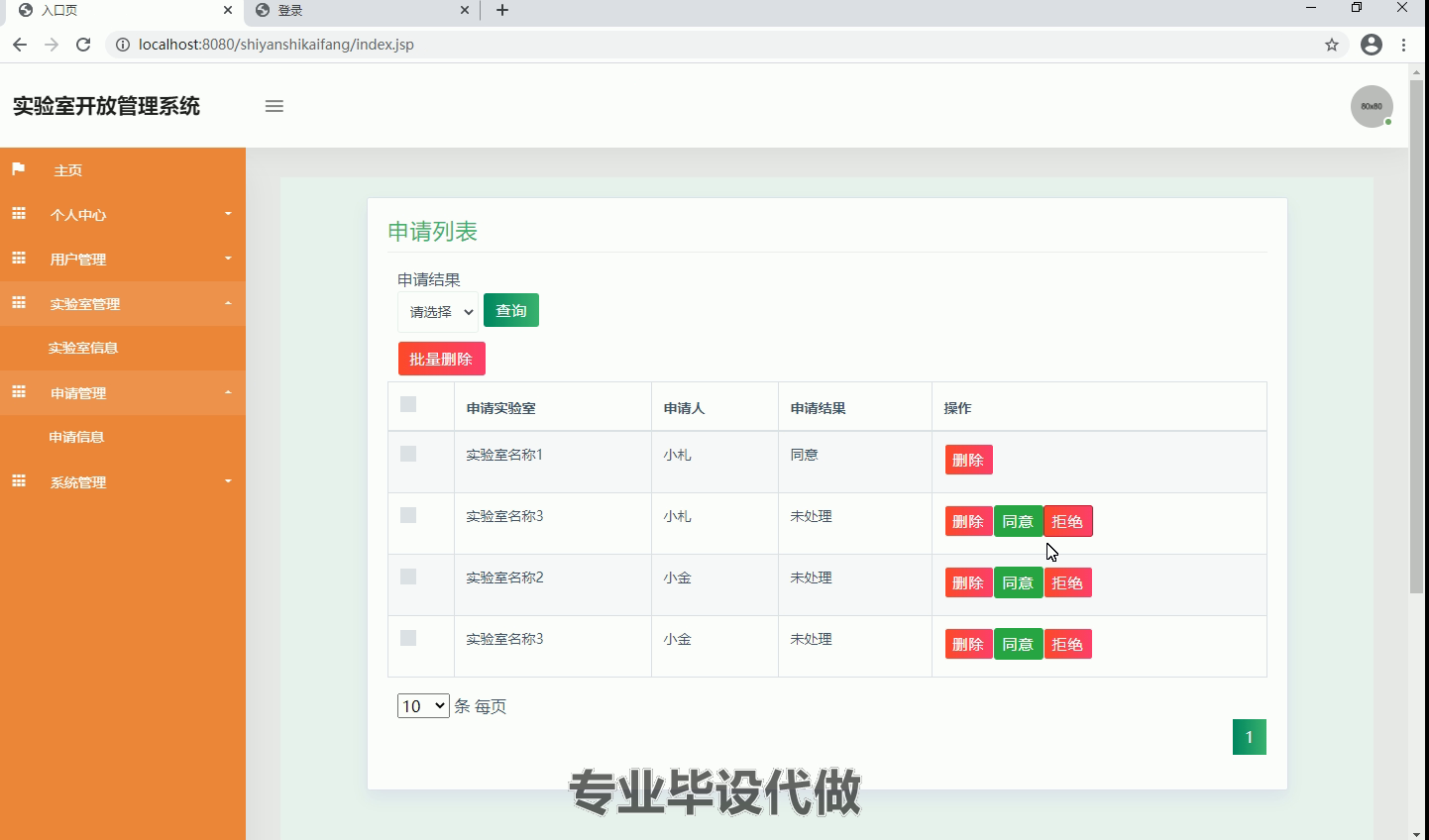The width and height of the screenshot is (1429, 840).
Task: Go back with the browser back arrow
Action: coord(20,45)
